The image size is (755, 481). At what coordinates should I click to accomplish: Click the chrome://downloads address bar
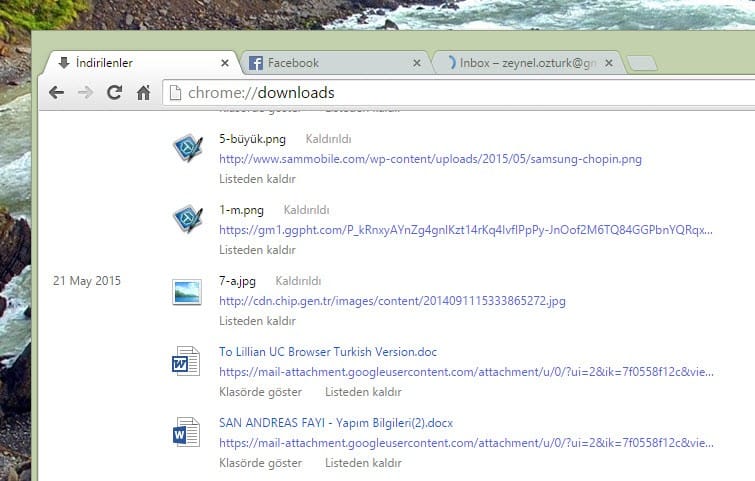(x=450, y=93)
